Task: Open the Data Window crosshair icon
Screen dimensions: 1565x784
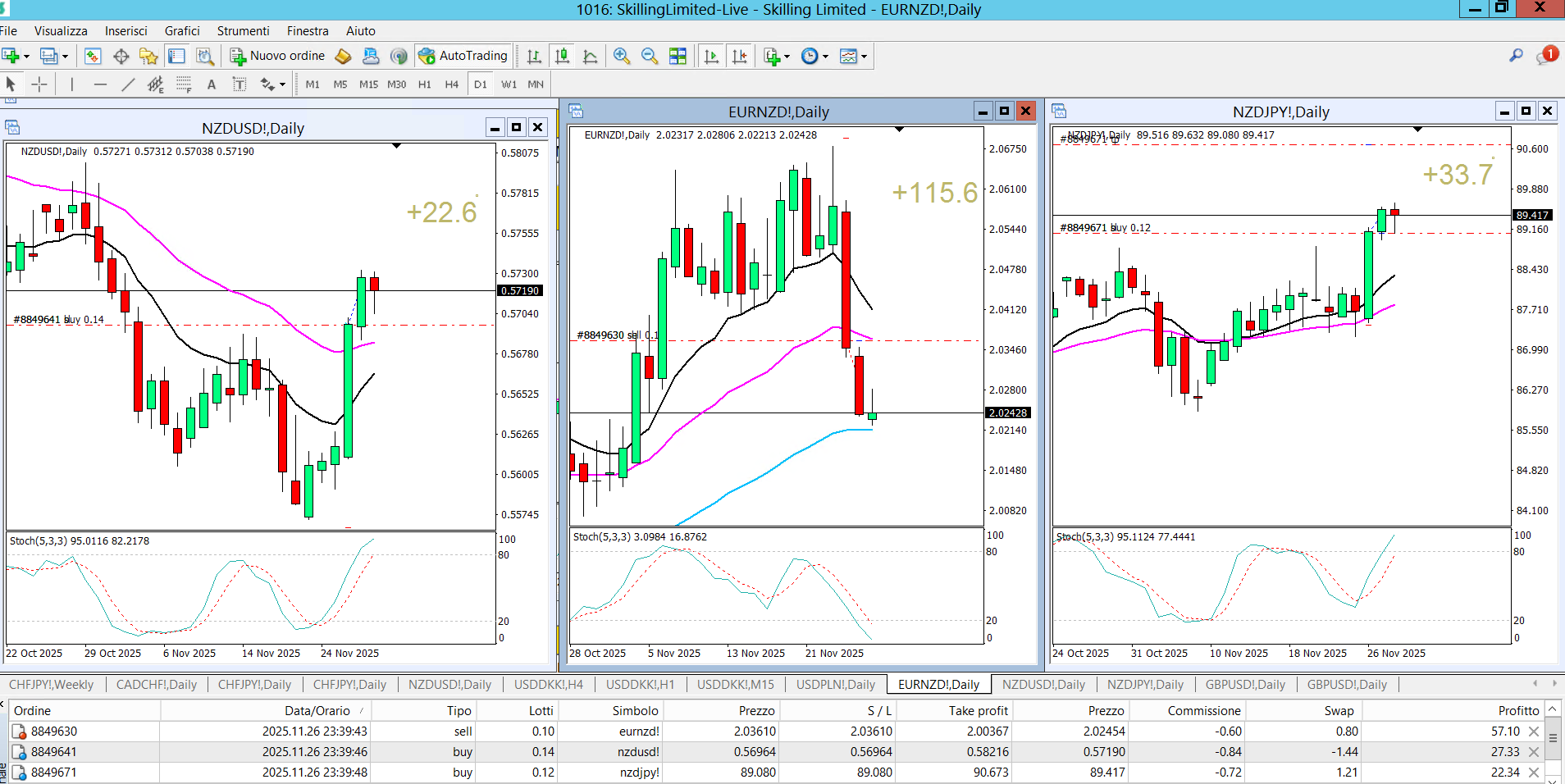Action: pyautogui.click(x=121, y=56)
